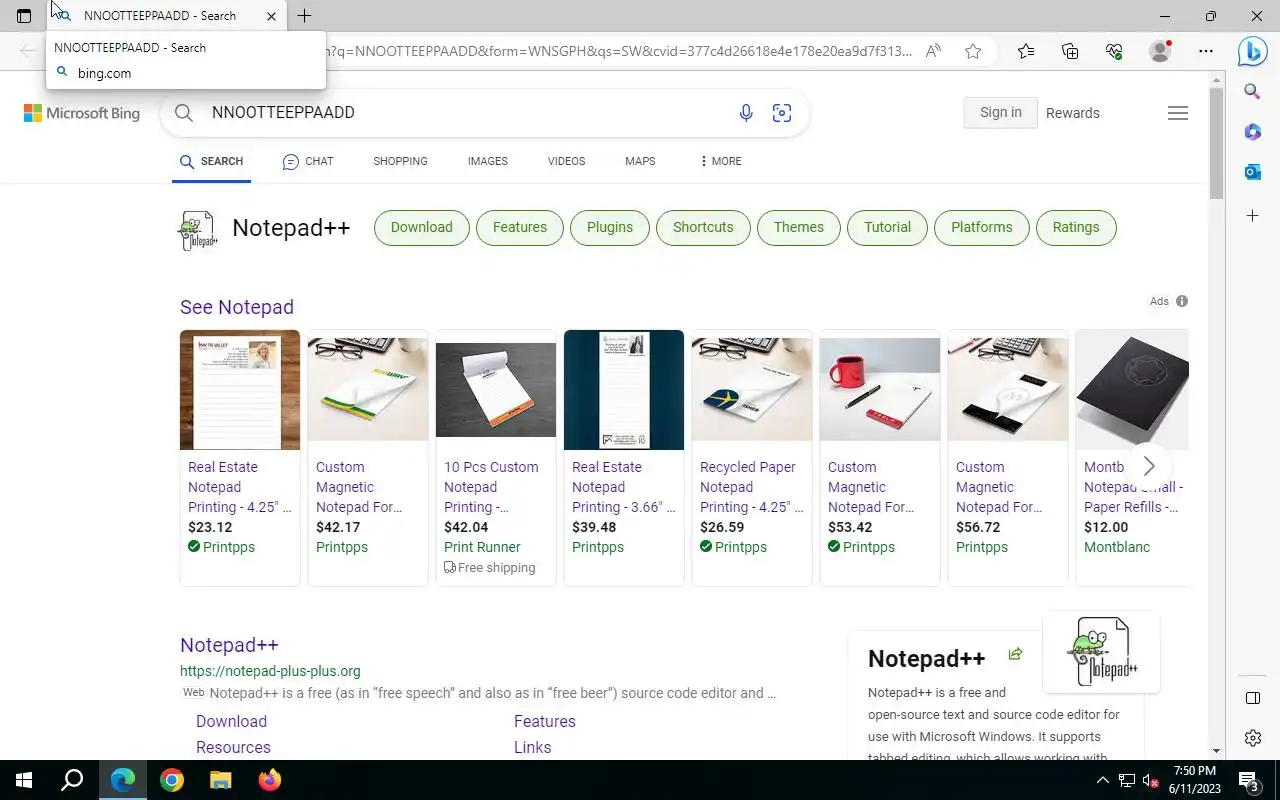Screen dimensions: 1280x800
Task: Expand the MORE search categories menu
Action: tap(721, 161)
